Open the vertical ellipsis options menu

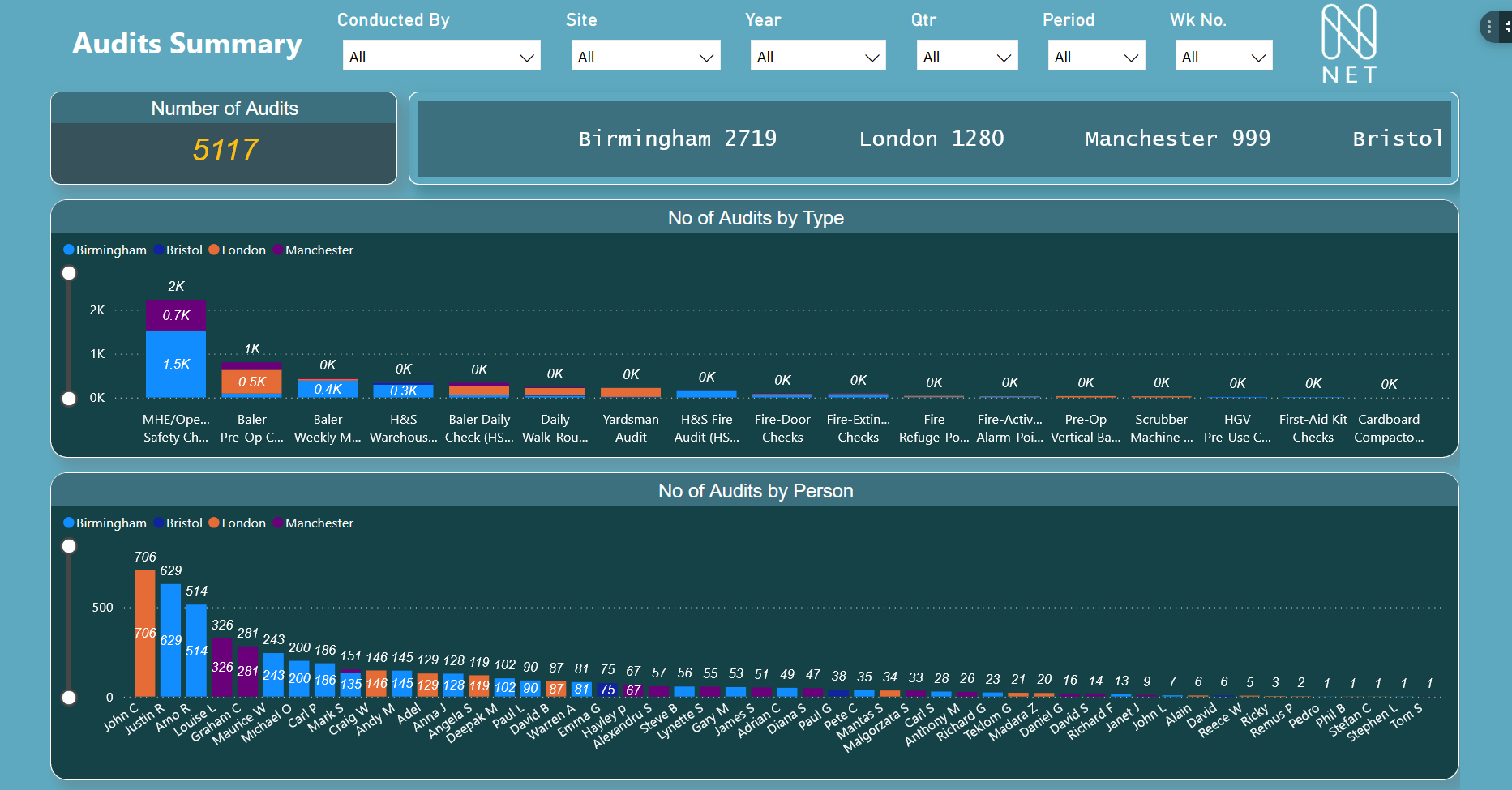tap(1489, 27)
